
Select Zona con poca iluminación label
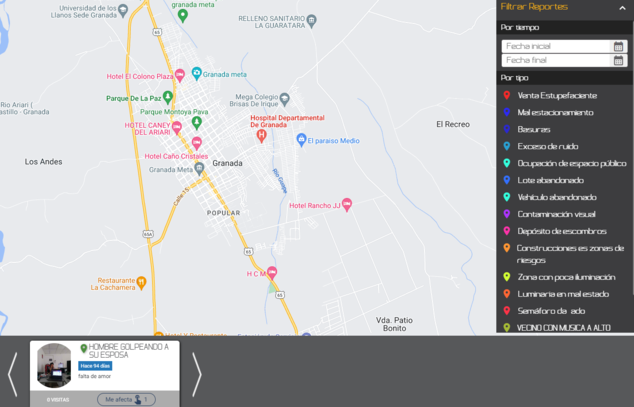tap(566, 277)
